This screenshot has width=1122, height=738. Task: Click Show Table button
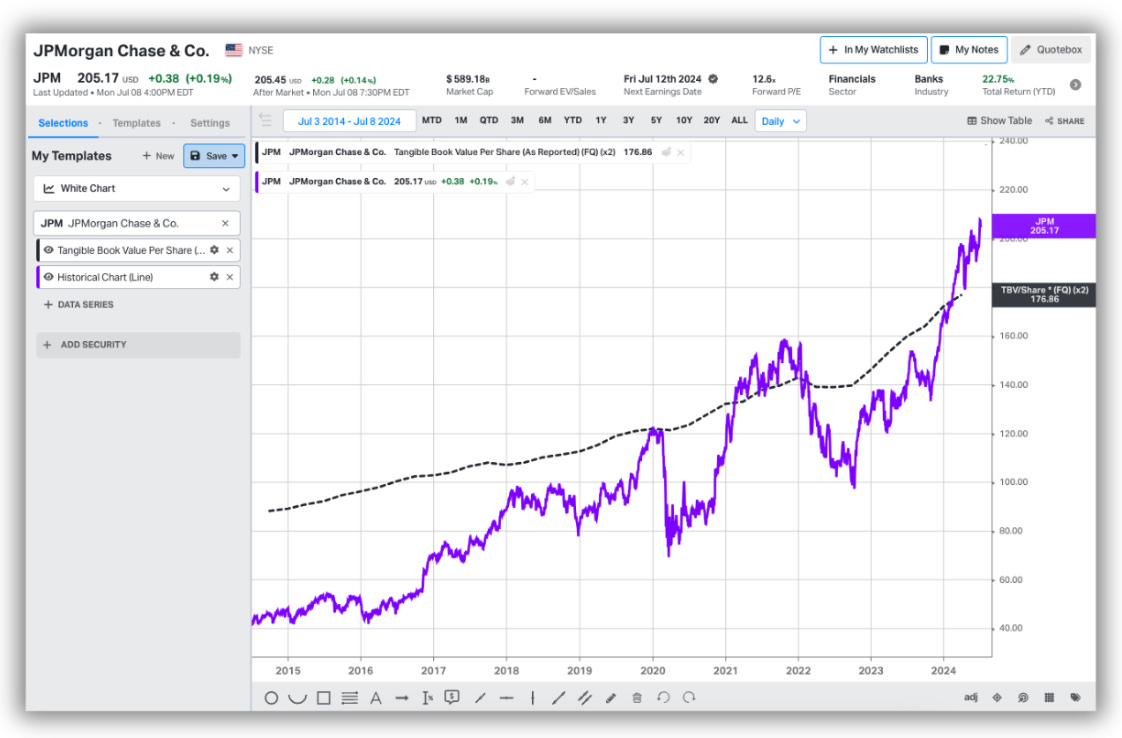tap(1000, 121)
